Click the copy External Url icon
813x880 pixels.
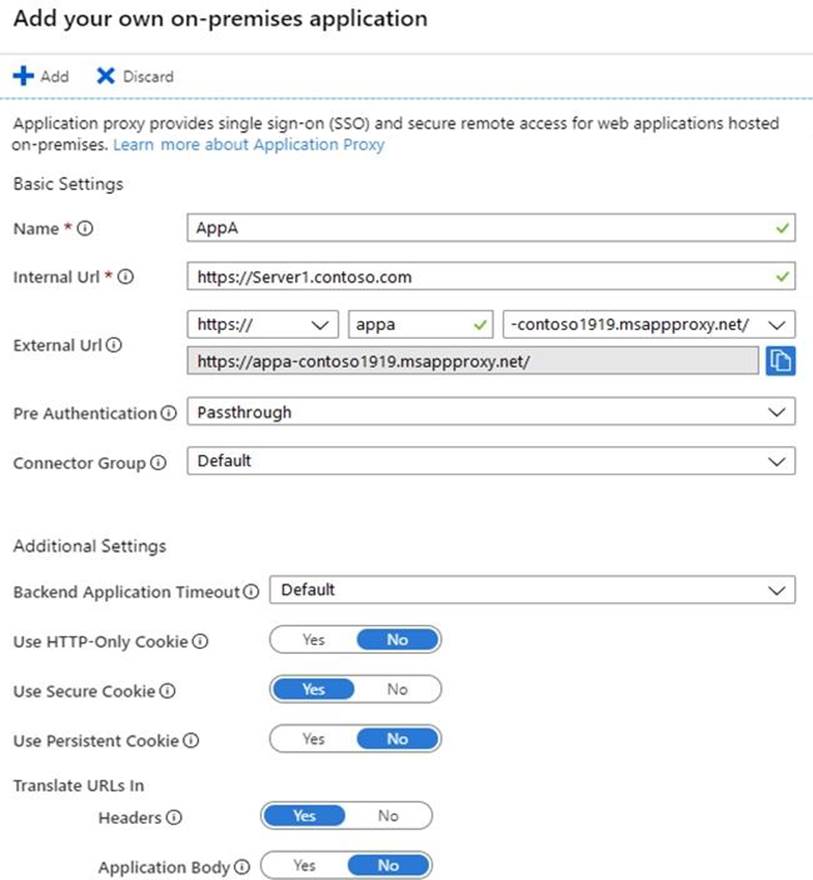tap(780, 361)
